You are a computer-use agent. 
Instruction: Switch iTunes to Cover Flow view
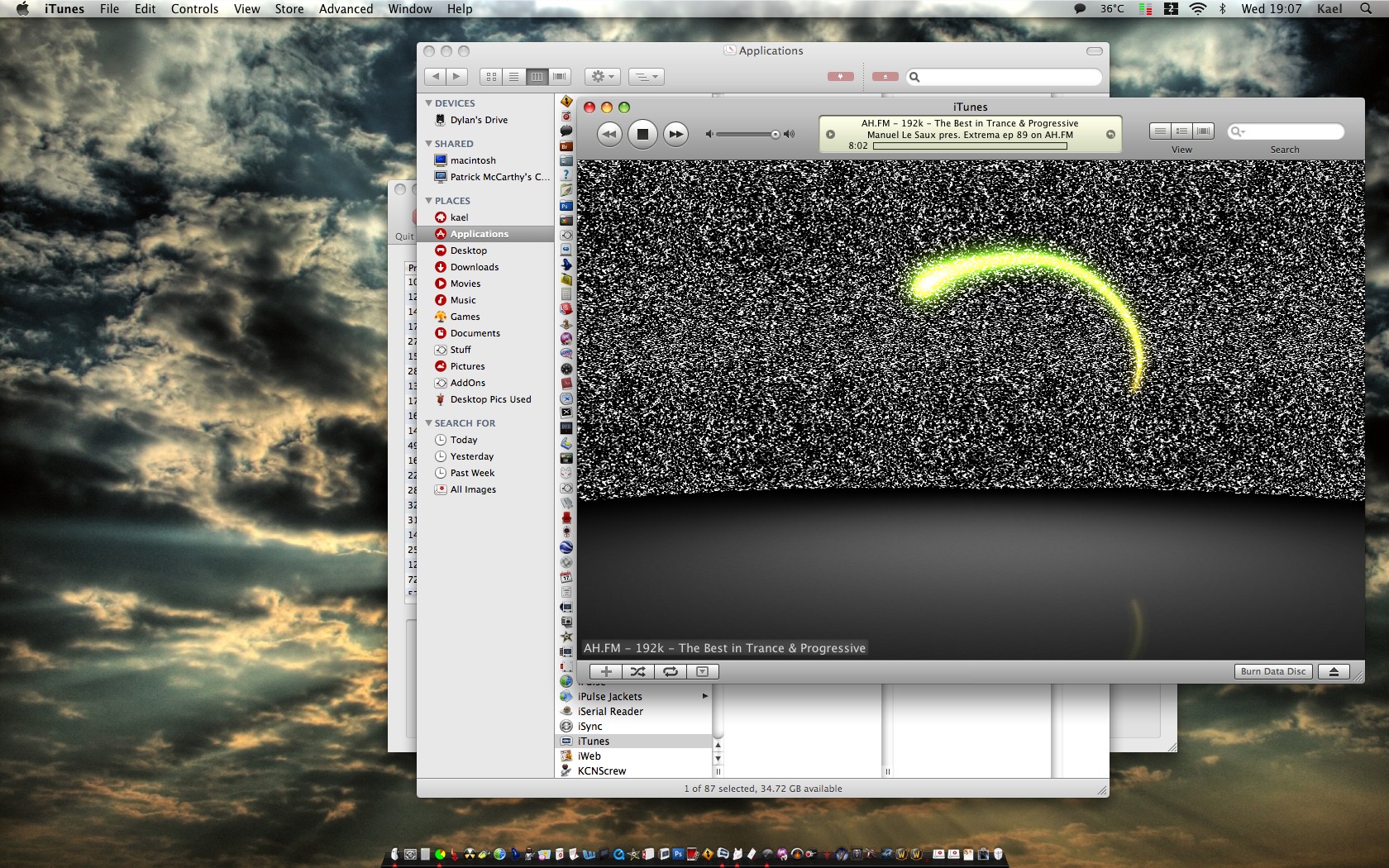tap(1204, 131)
